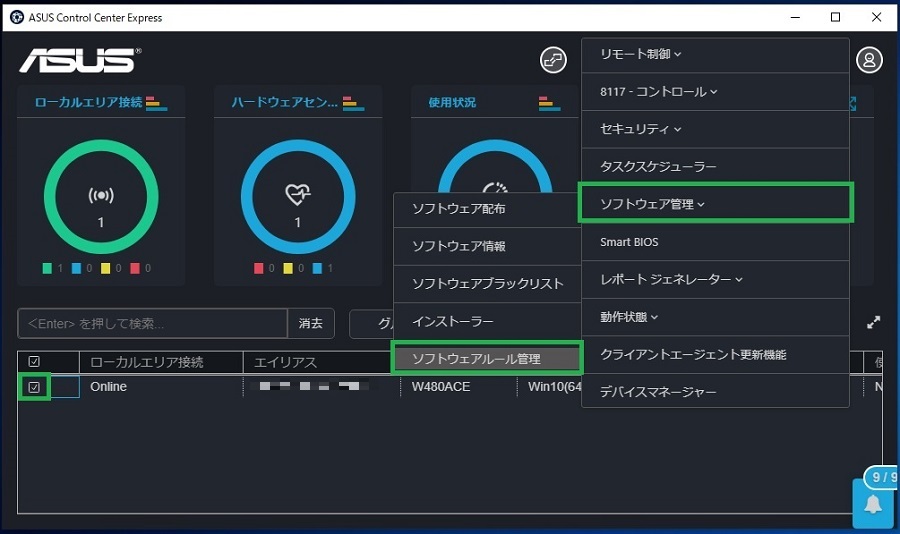This screenshot has width=900, height=534.
Task: Open the notification bell
Action: [x=873, y=504]
